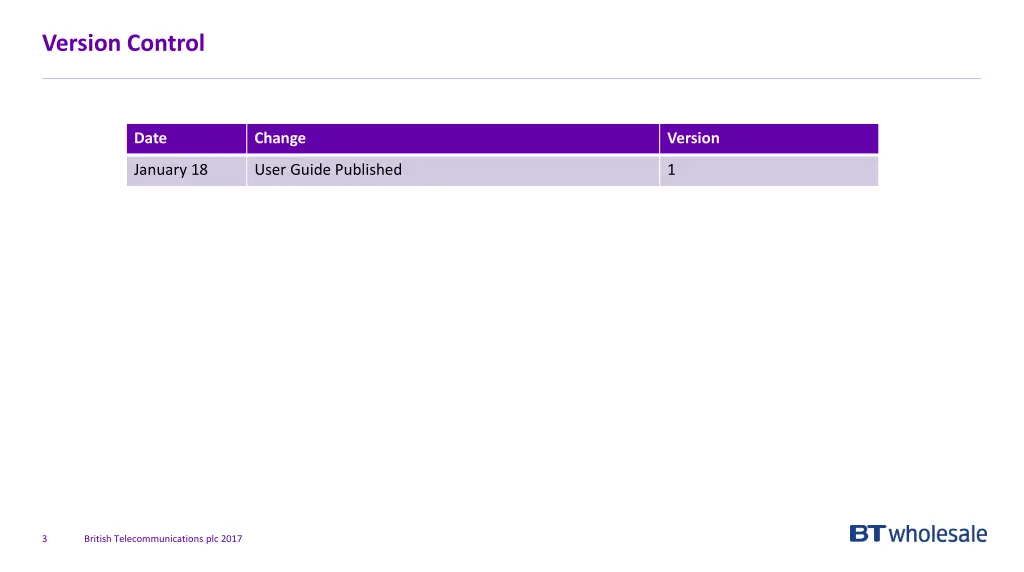Select the Version column header
Viewport: 1024px width, 572px height.
(693, 138)
